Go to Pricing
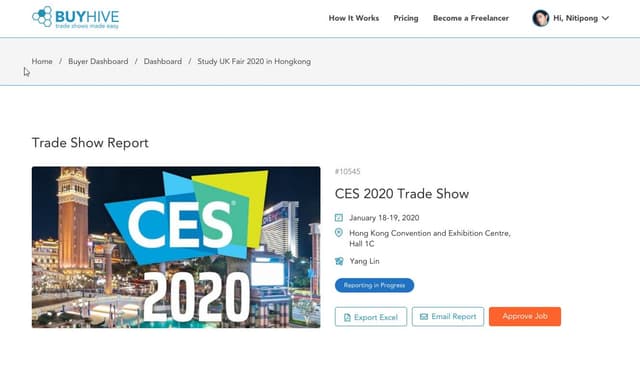Image resolution: width=640 pixels, height=369 pixels. point(406,18)
